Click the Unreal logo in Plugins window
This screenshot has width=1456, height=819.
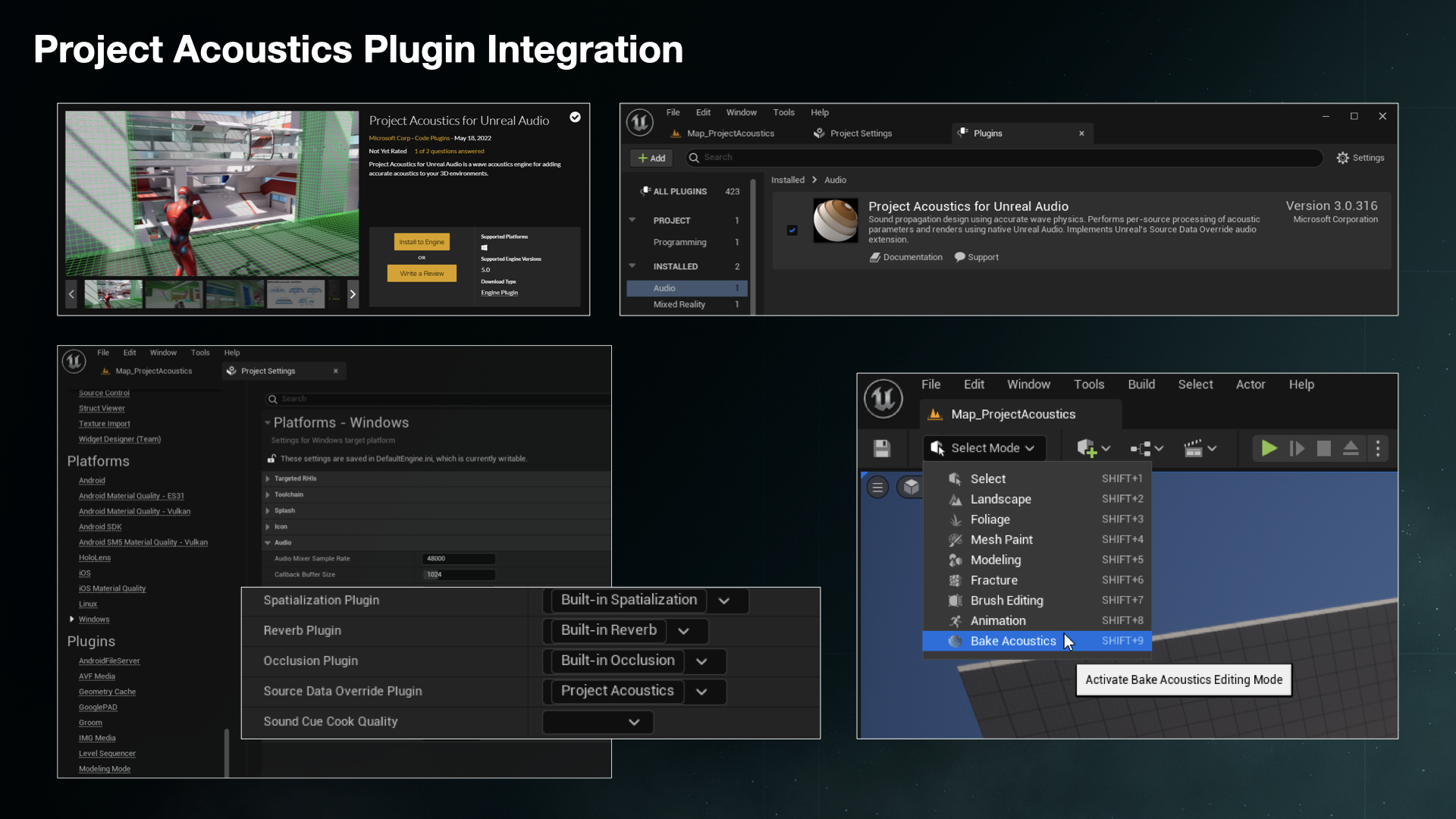pos(640,121)
